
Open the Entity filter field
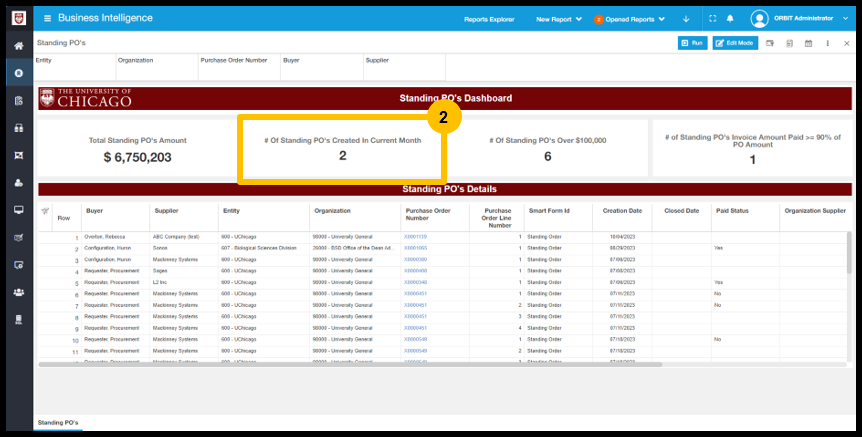coord(74,67)
